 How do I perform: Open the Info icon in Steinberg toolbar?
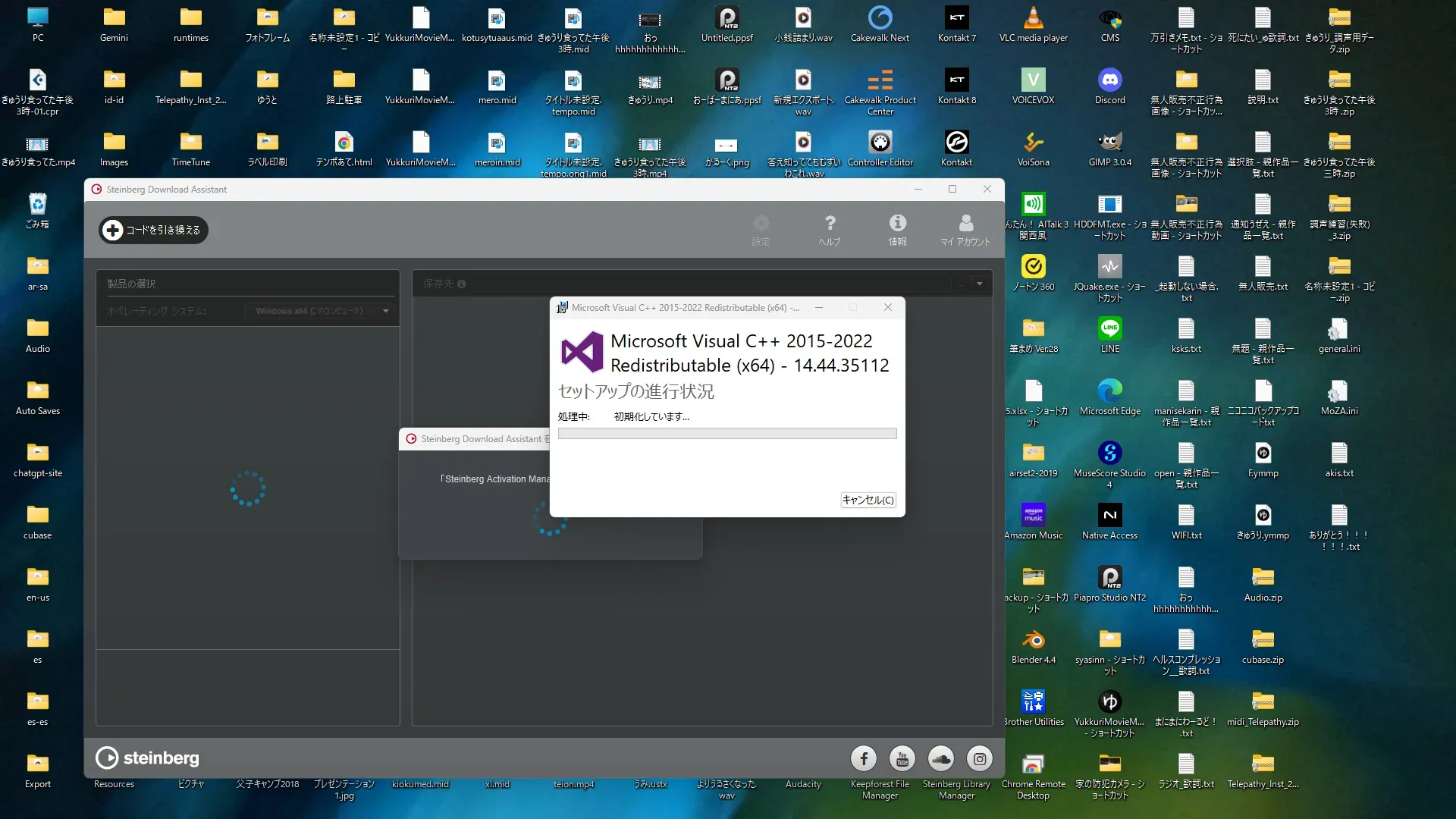[x=898, y=229]
